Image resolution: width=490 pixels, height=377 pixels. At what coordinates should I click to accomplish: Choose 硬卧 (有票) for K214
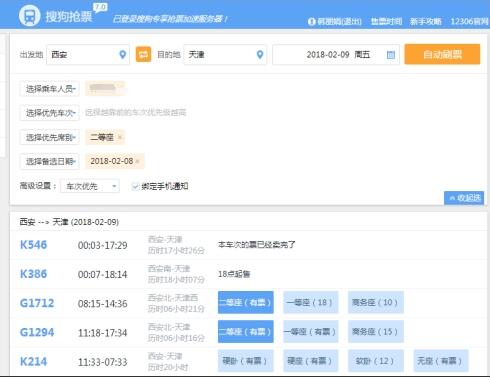[x=246, y=361]
